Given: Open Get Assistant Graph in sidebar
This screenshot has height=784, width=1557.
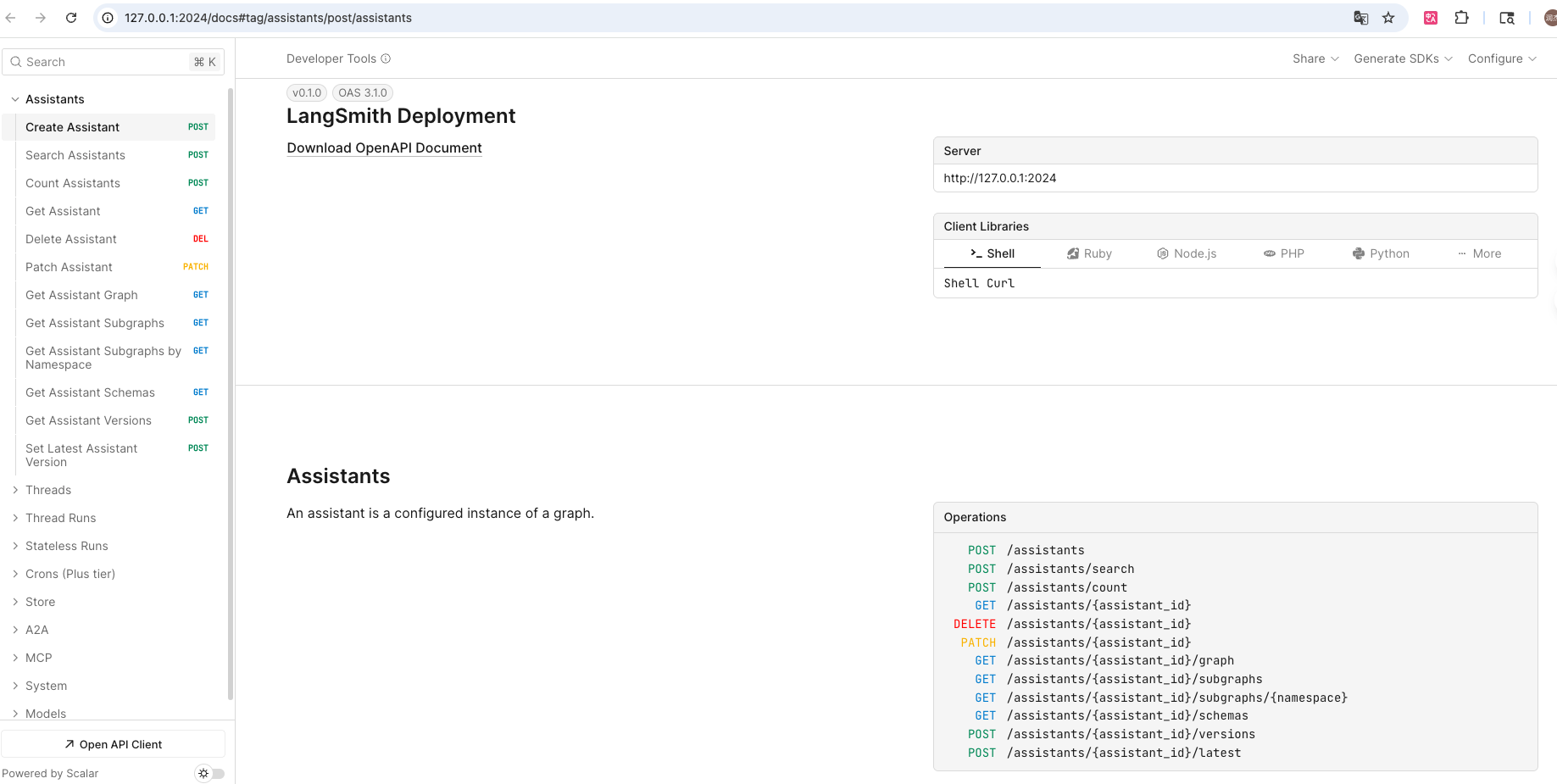Looking at the screenshot, I should pyautogui.click(x=109, y=295).
